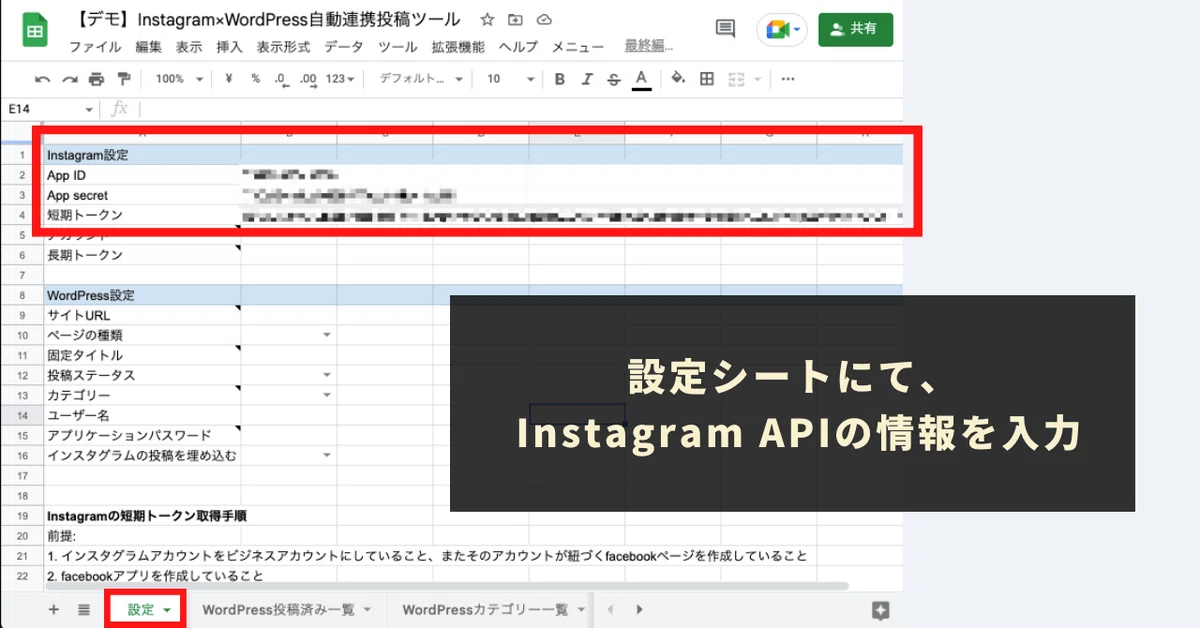Undo the last action
Screen dimensions: 1200x628
tap(42, 79)
